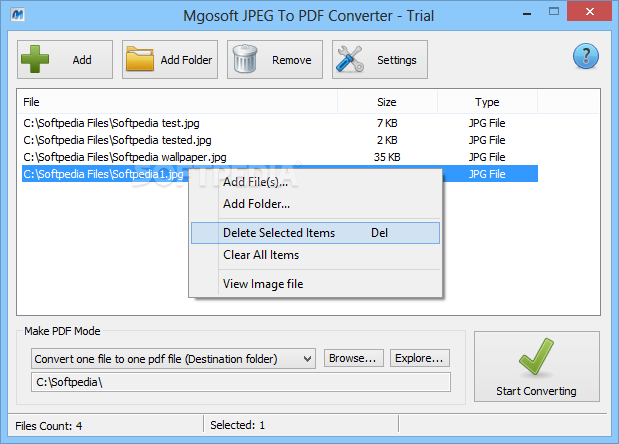Open the Make PDF Mode combo box
This screenshot has width=619, height=444.
click(x=173, y=359)
